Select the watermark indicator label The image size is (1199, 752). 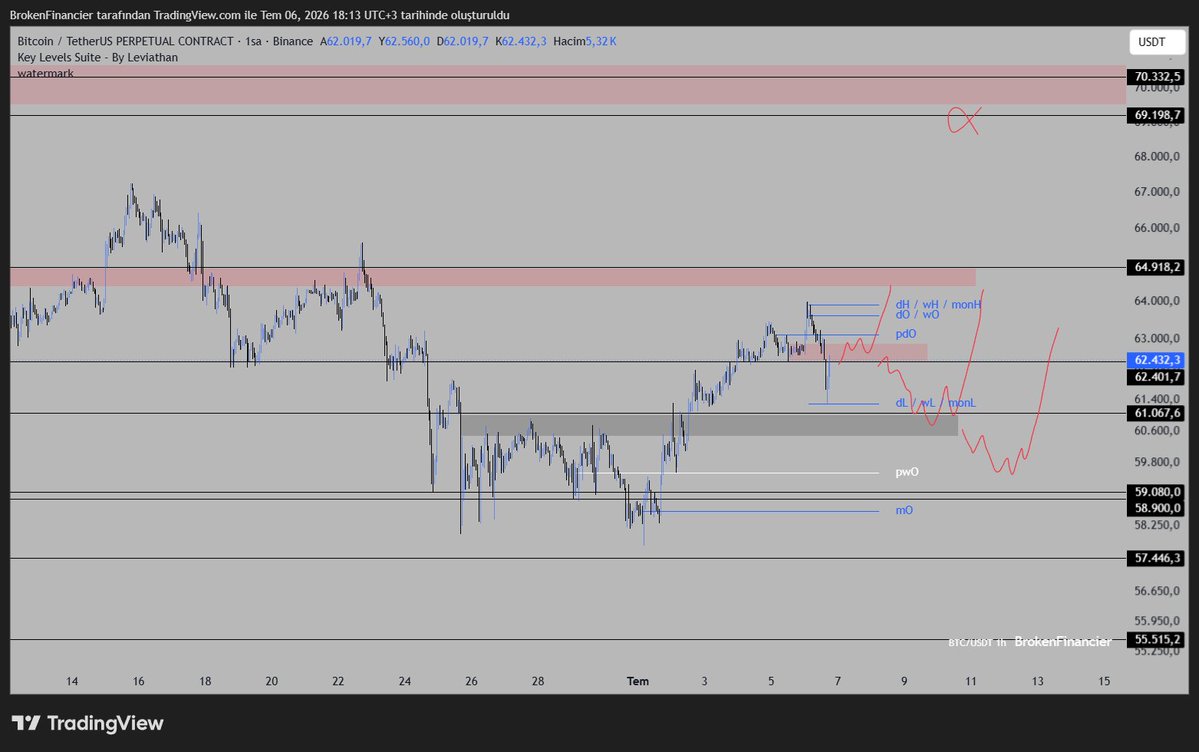click(46, 73)
